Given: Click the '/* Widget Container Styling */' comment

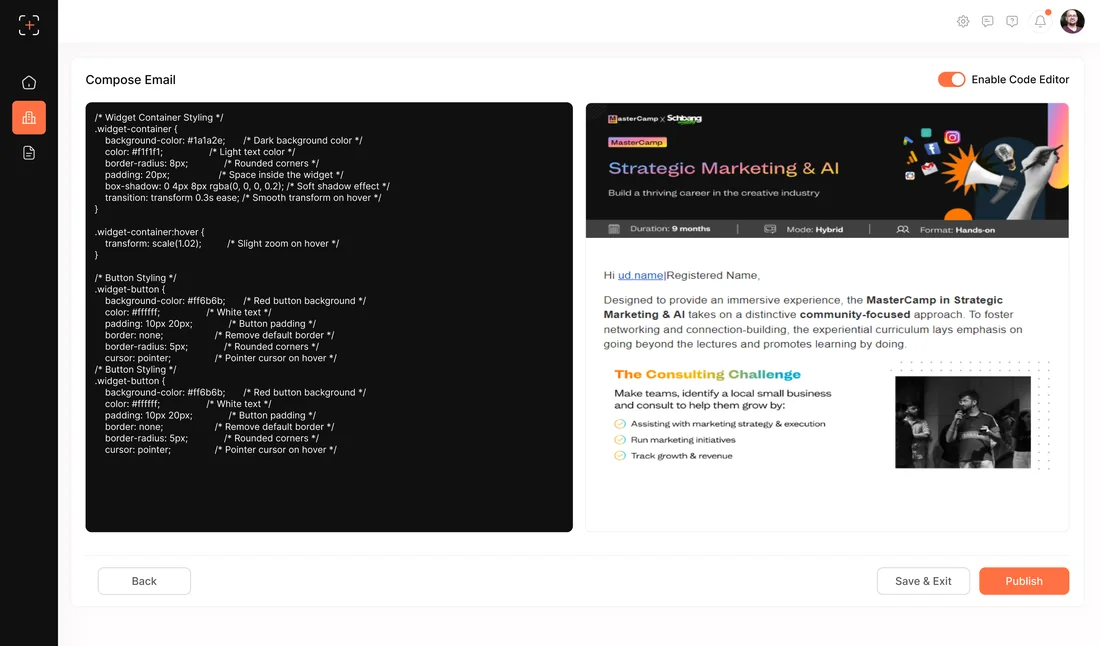Looking at the screenshot, I should click(159, 117).
